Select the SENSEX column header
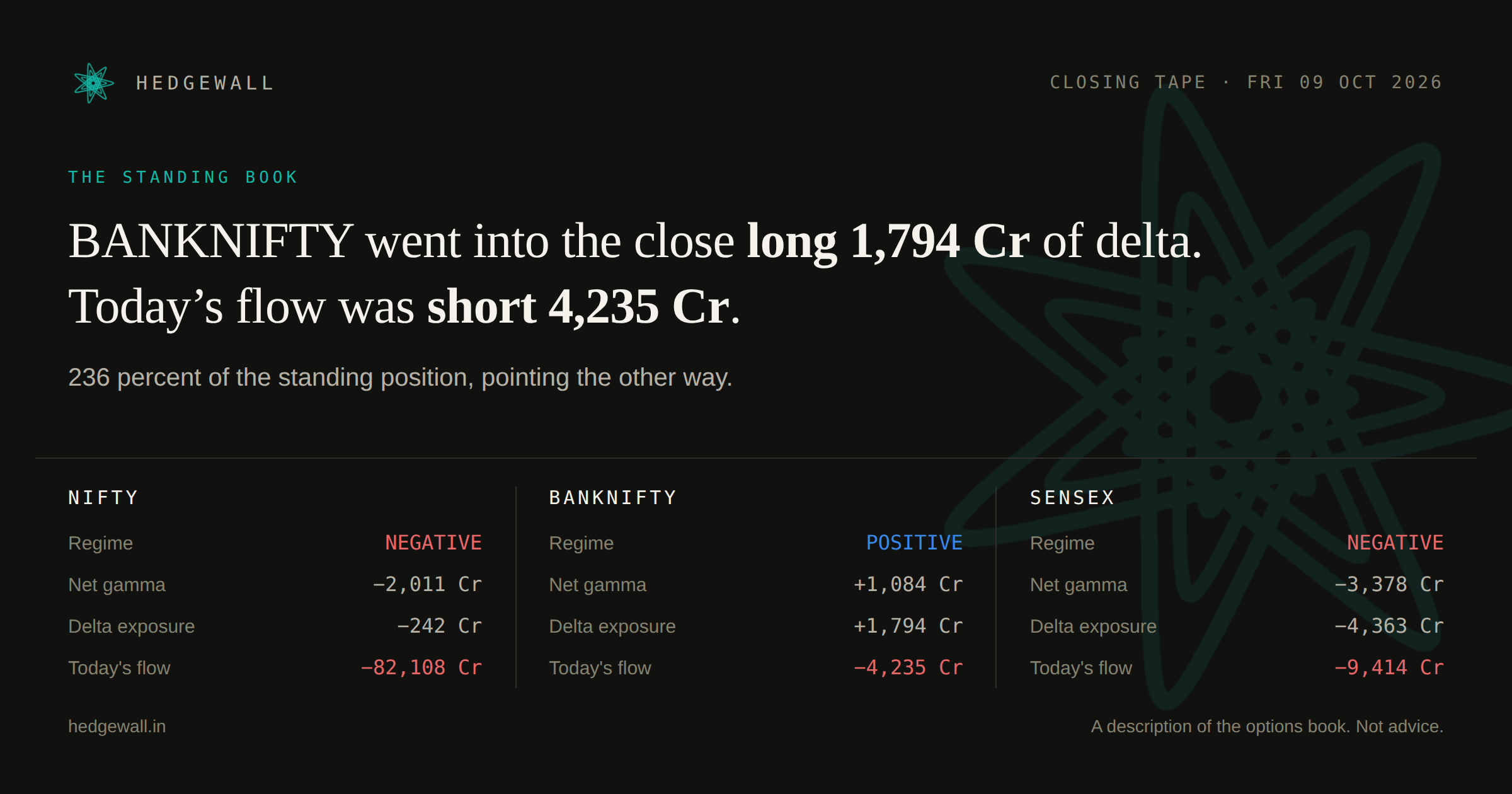 (x=1072, y=497)
